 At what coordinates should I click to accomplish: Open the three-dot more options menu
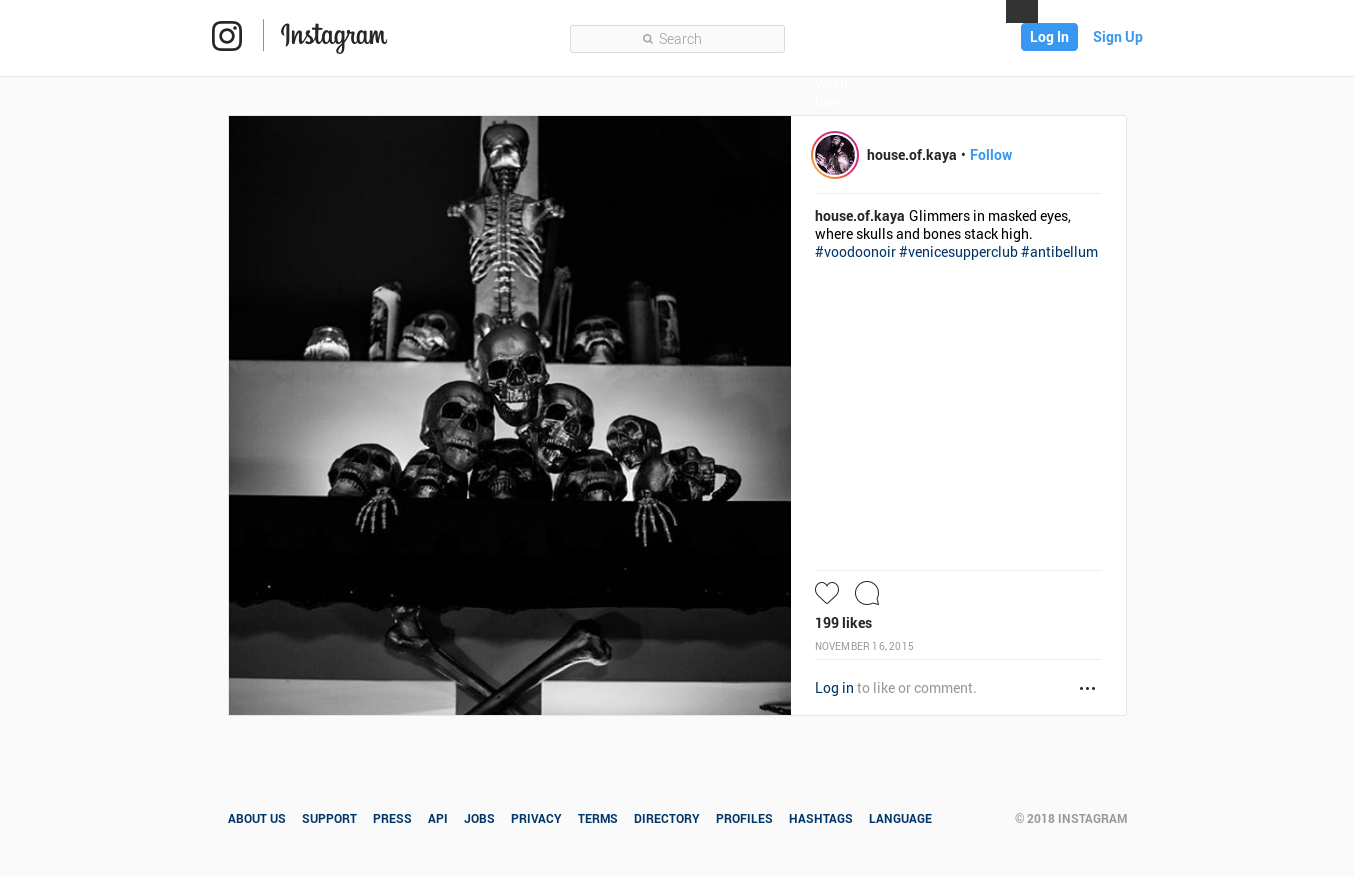coord(1088,688)
